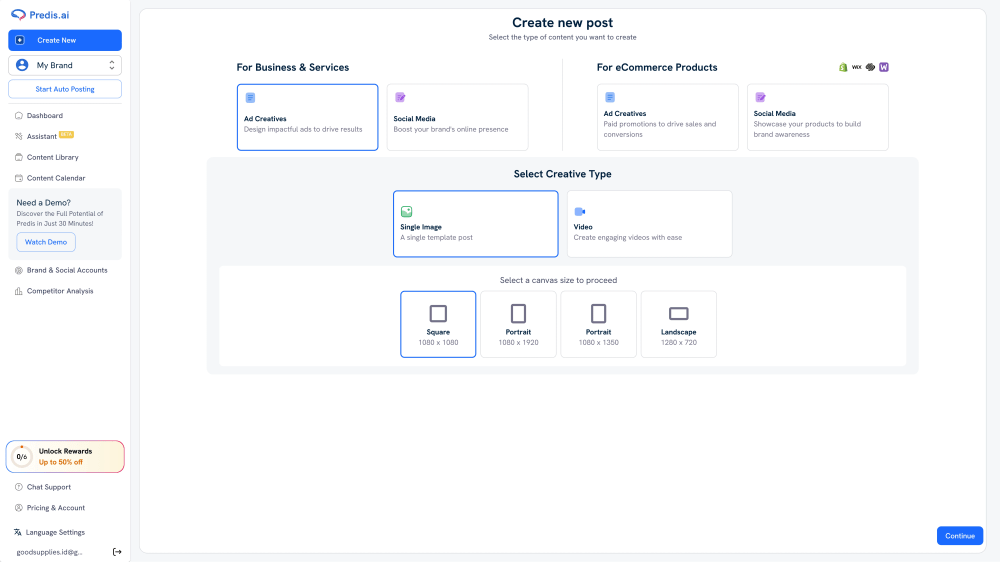Click the Select Creative Type heading

562,174
